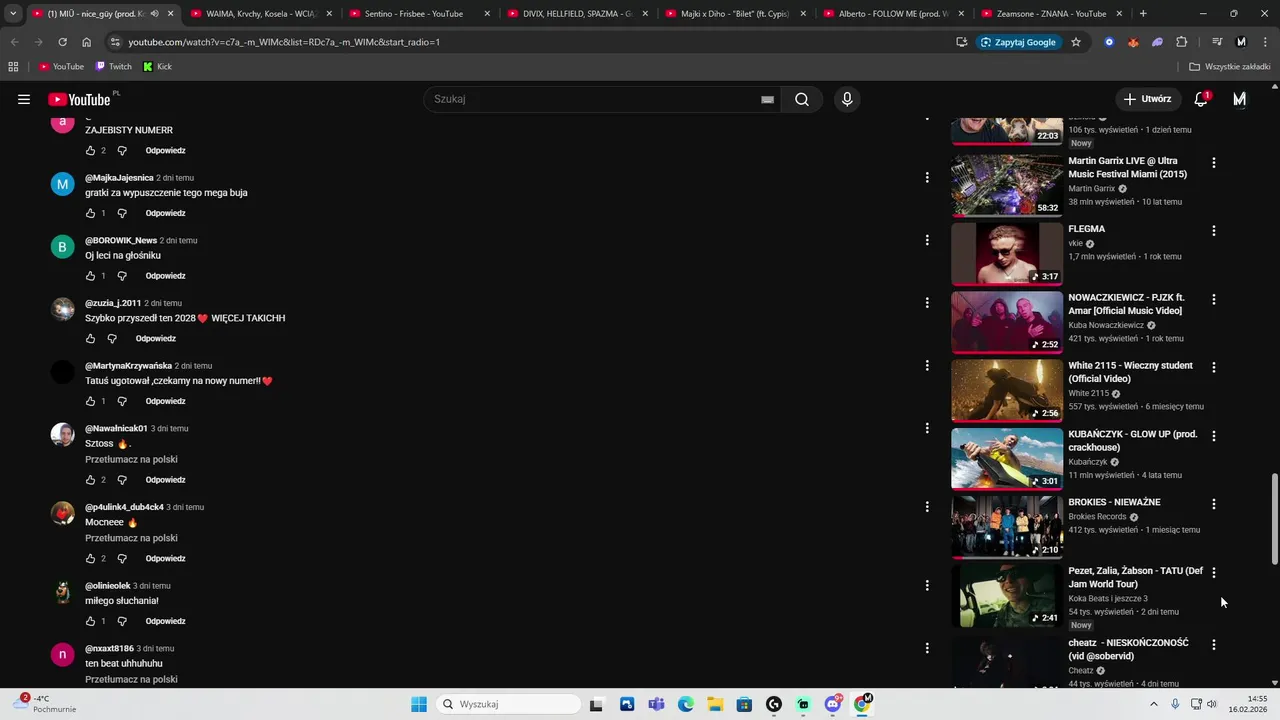The image size is (1280, 720).
Task: Open the Chrome three-dot menu
Action: (1264, 42)
